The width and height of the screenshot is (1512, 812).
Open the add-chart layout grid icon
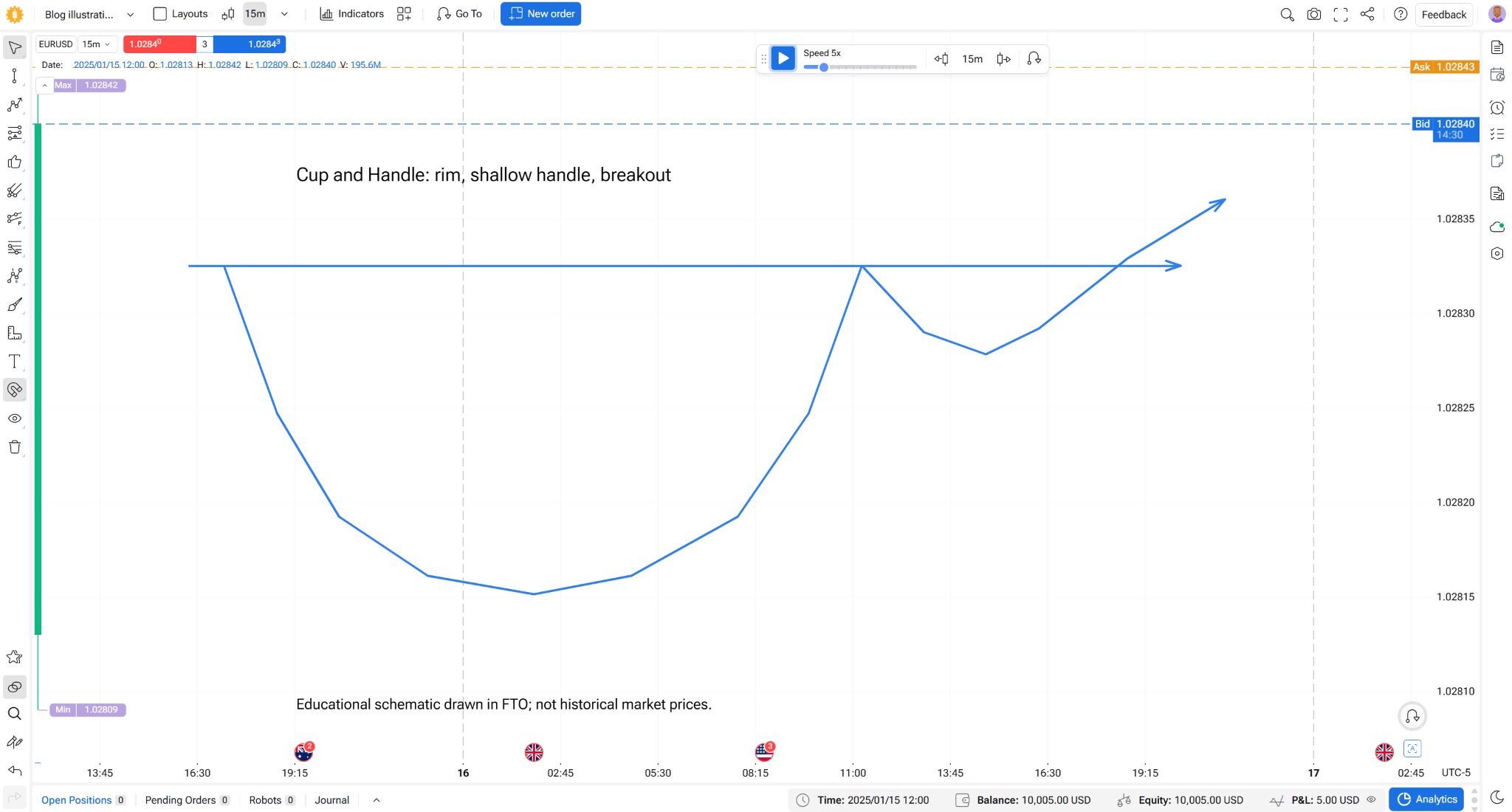pos(404,14)
